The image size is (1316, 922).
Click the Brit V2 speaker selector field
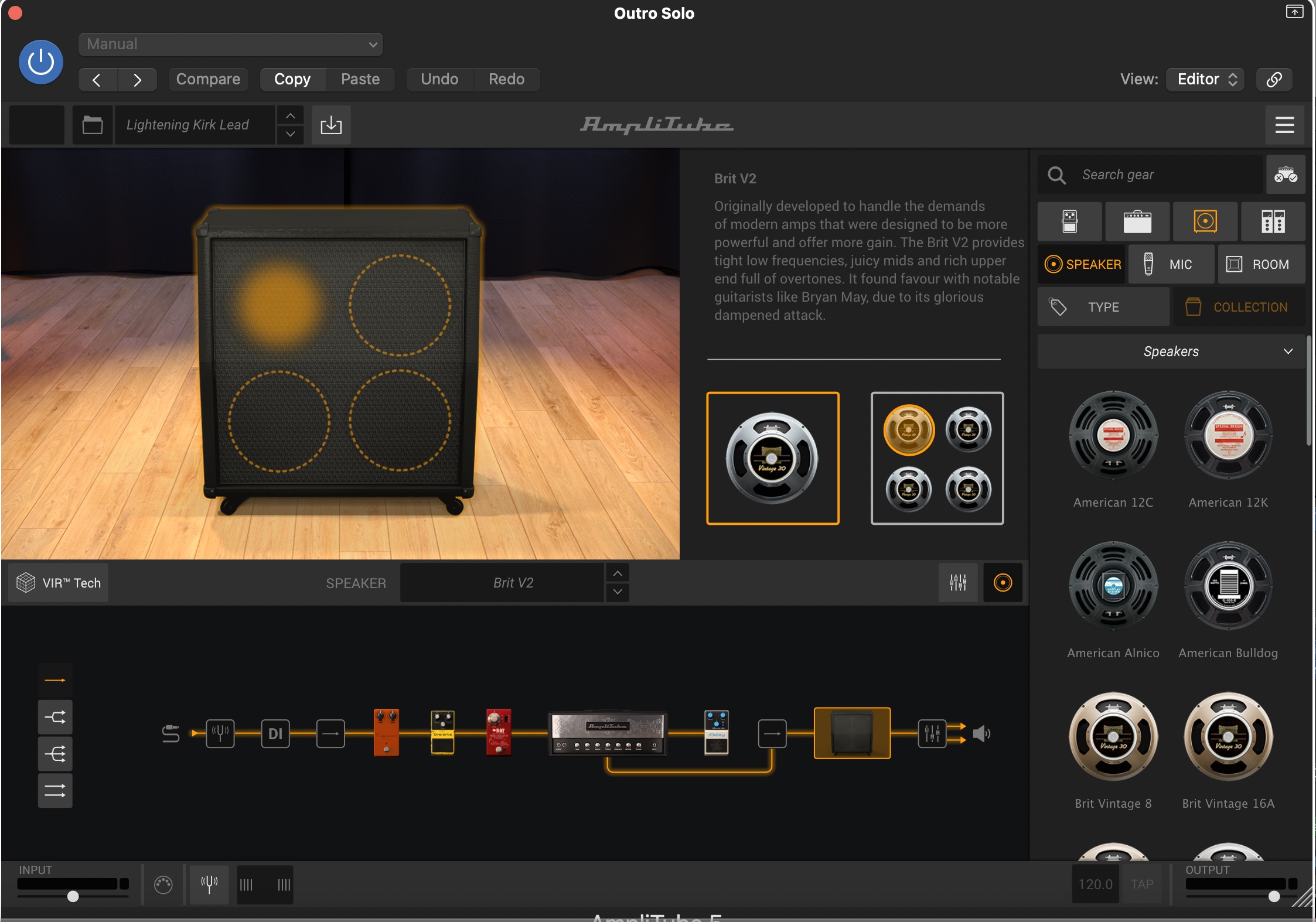502,583
